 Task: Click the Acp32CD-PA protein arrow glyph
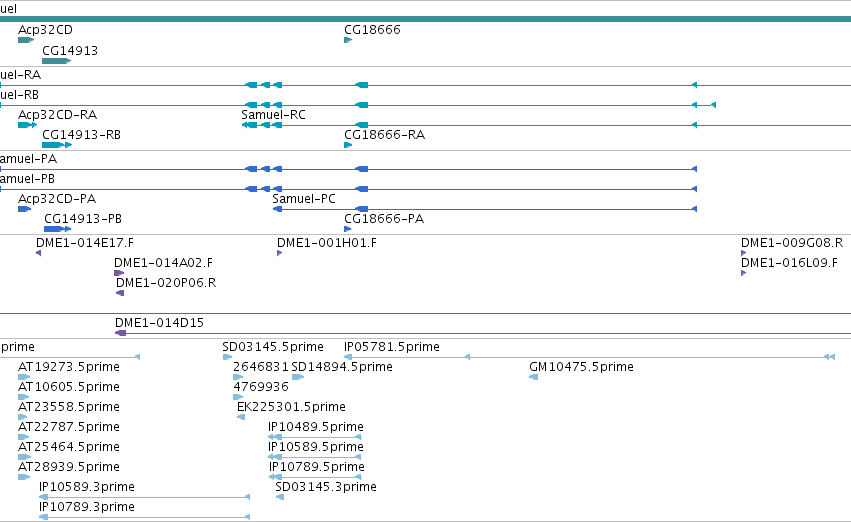[24, 209]
